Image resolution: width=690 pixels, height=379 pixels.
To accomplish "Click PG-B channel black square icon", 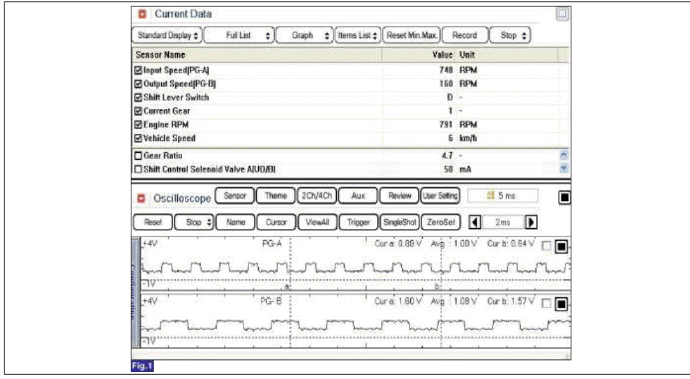I will tap(561, 304).
